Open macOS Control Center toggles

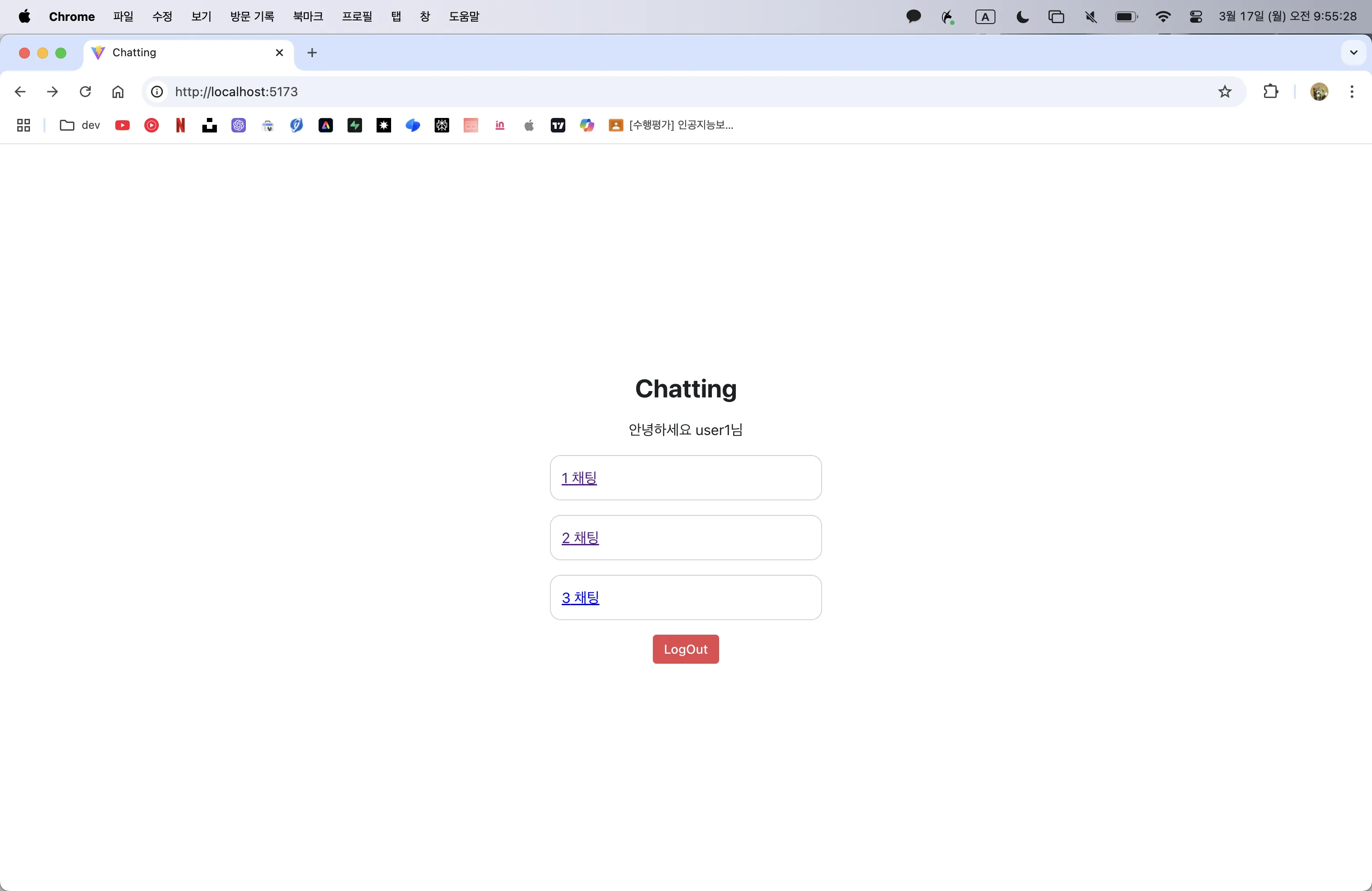click(x=1196, y=17)
